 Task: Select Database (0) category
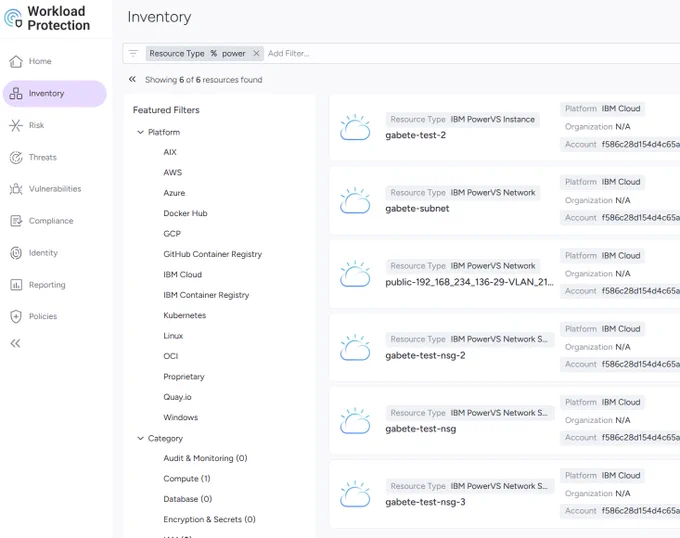(x=187, y=499)
